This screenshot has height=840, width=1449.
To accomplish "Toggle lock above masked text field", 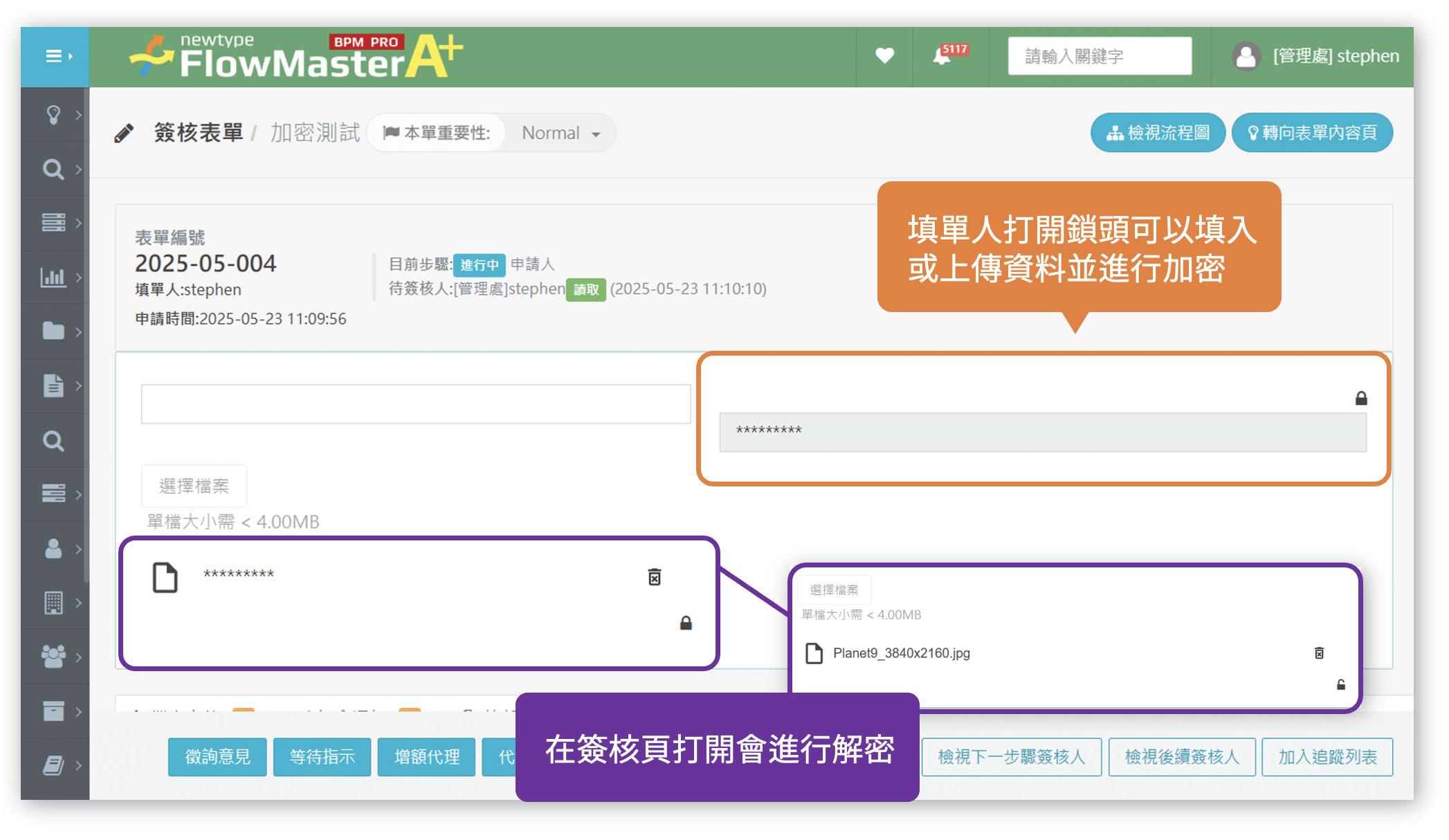I will tap(1360, 398).
